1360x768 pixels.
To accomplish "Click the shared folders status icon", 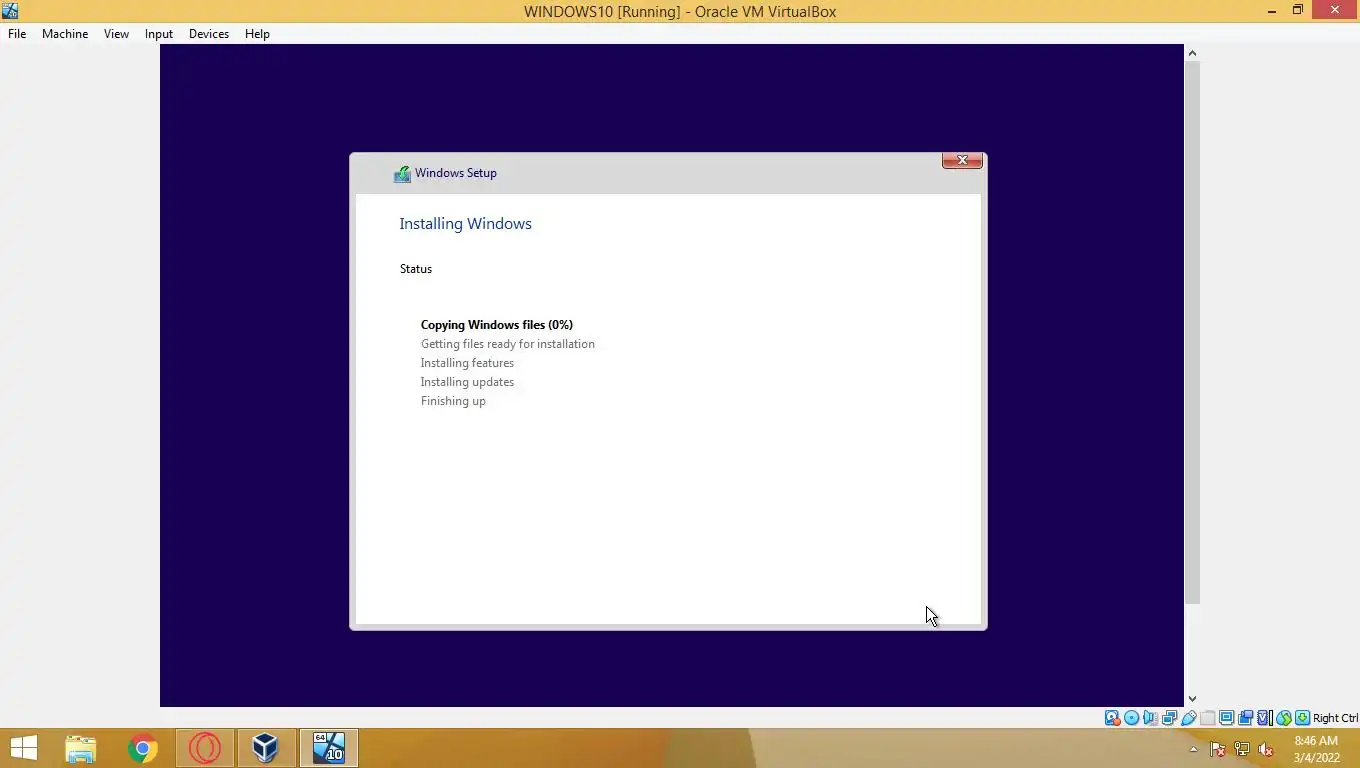I will click(x=1207, y=718).
